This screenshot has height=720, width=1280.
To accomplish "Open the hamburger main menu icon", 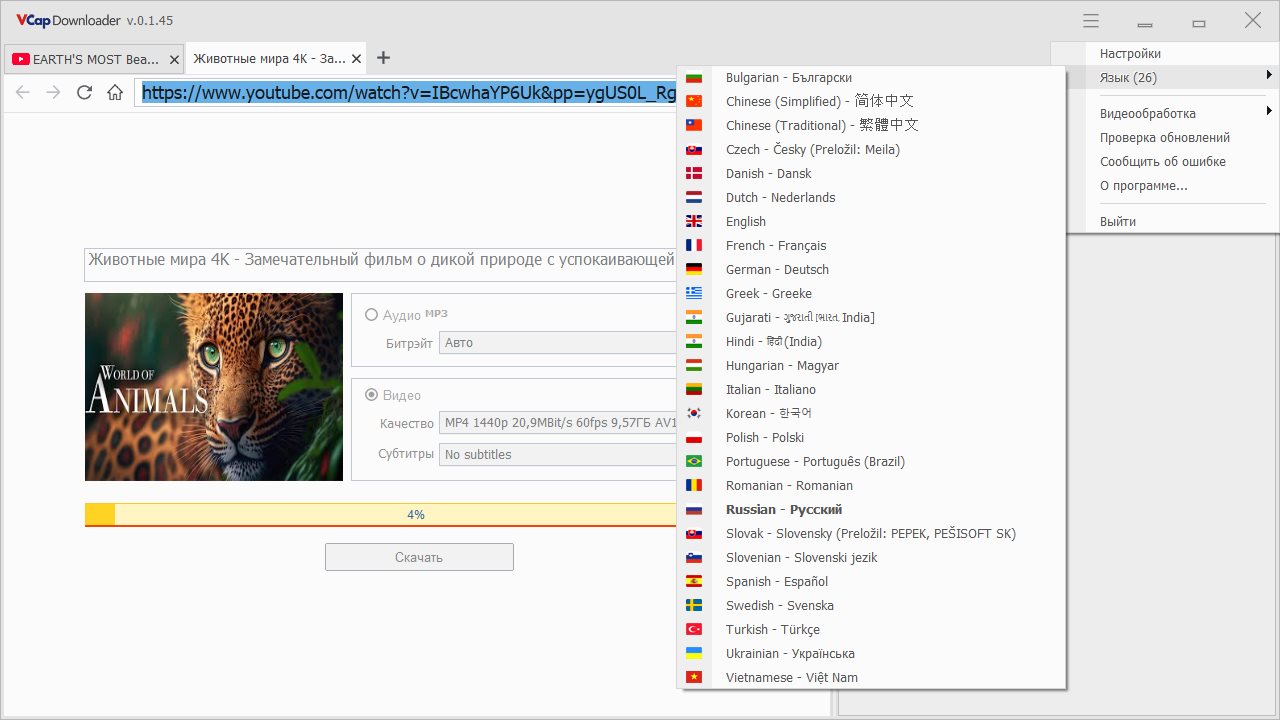I will (1091, 21).
